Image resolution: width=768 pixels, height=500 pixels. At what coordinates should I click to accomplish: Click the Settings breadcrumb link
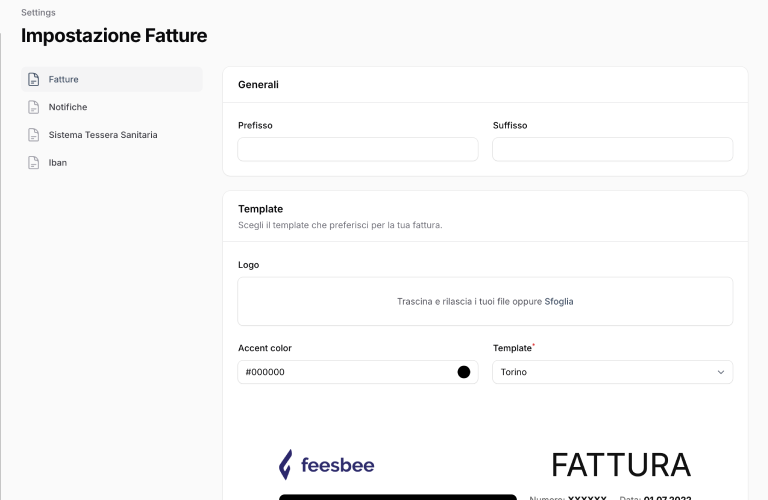[x=38, y=13]
